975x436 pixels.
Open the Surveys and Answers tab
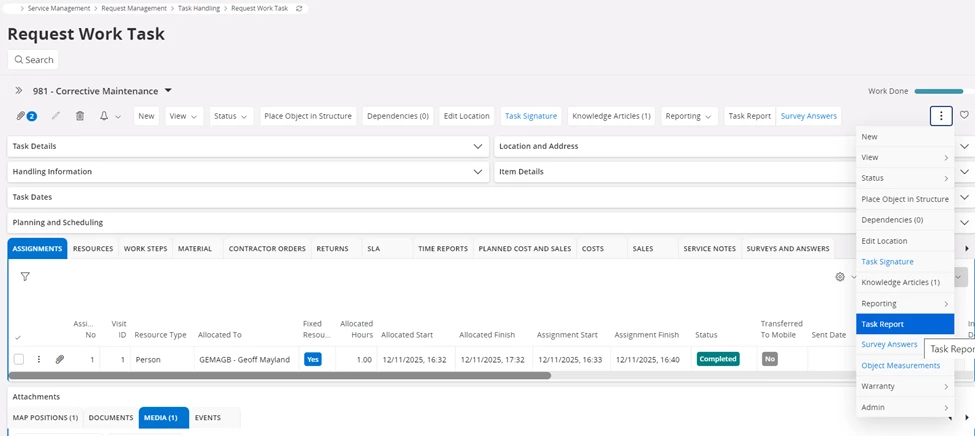(x=788, y=249)
